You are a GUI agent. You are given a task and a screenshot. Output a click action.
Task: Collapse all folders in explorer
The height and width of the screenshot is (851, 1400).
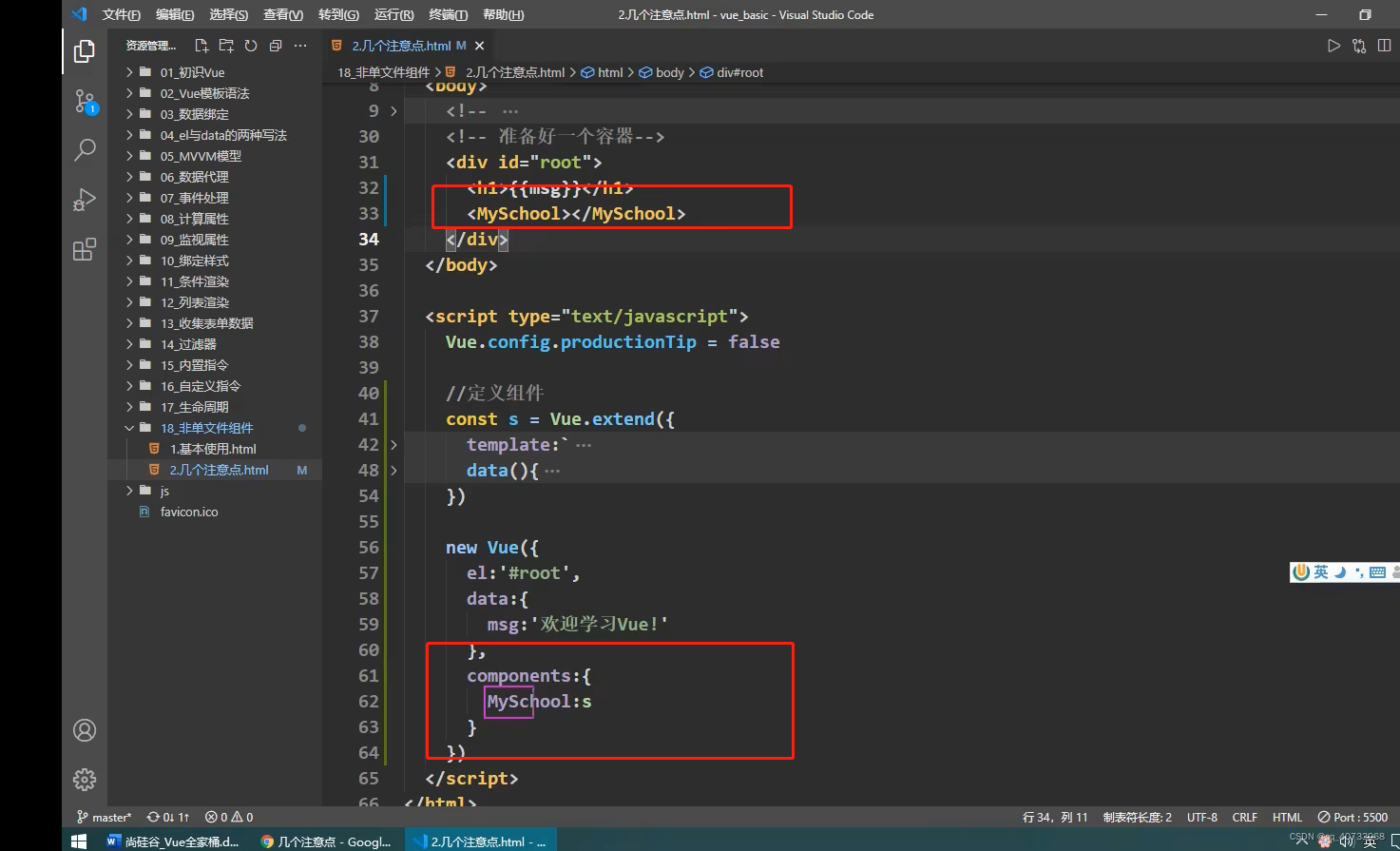pos(276,46)
